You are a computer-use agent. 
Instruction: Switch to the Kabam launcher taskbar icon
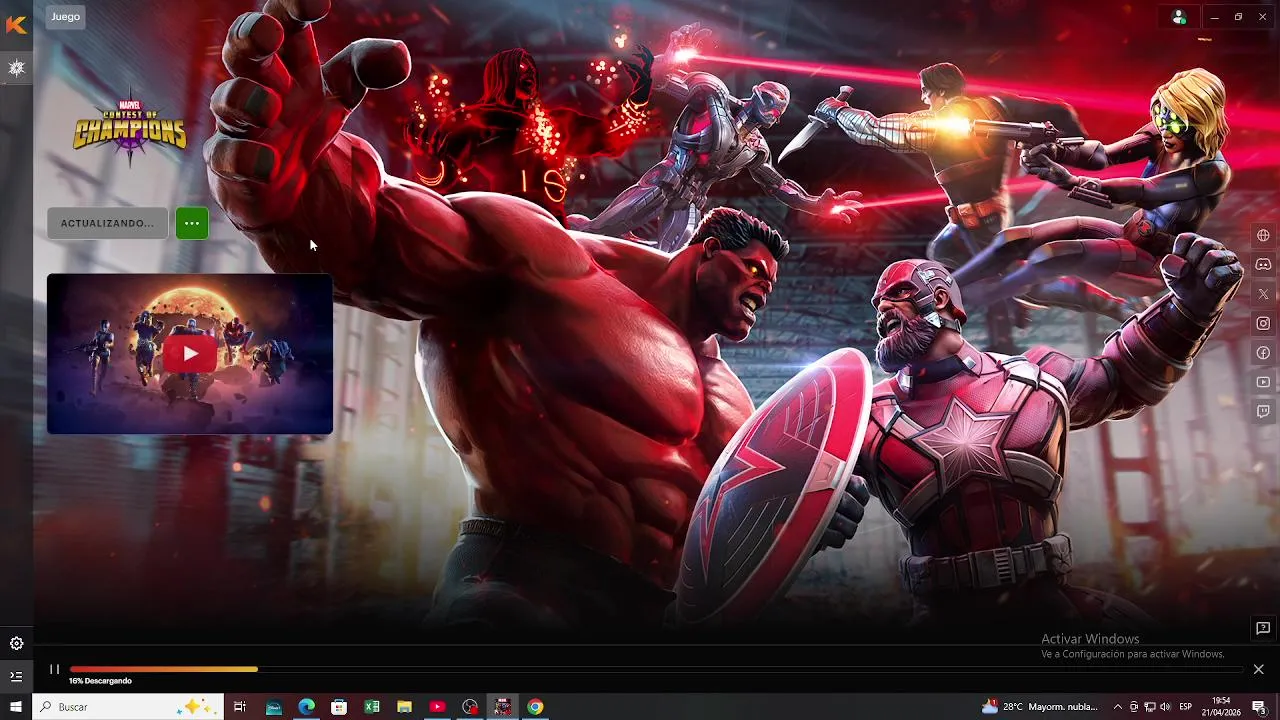tap(503, 707)
